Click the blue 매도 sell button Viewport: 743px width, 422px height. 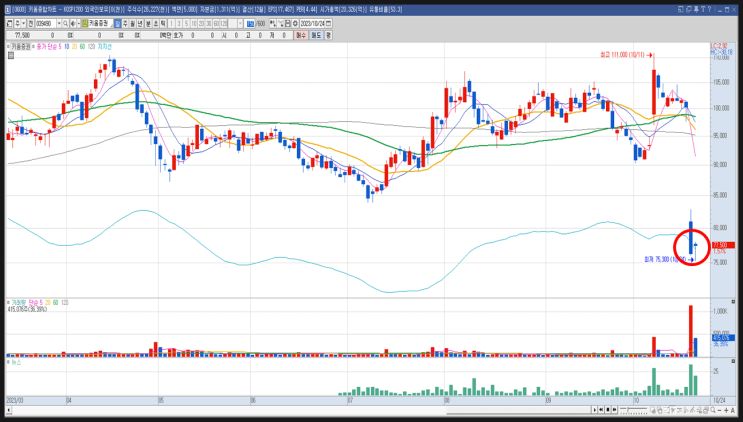pyautogui.click(x=316, y=35)
